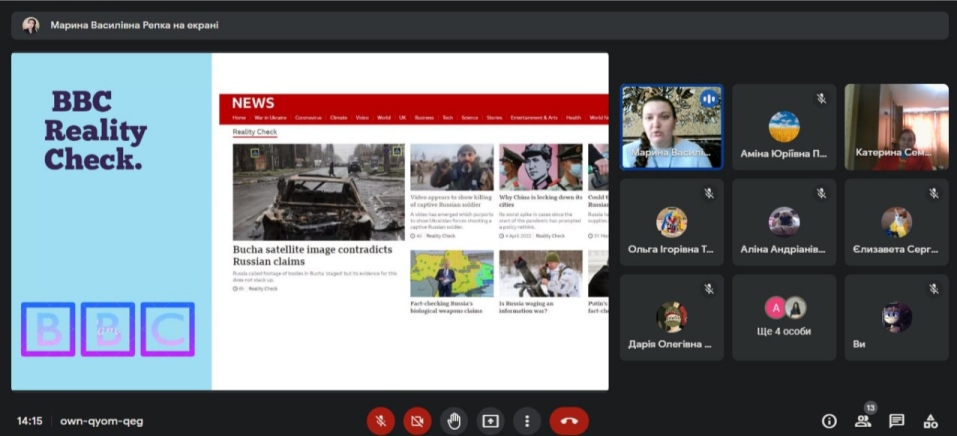The image size is (957, 436).
Task: Click the muted mic icon on Аміна's tile
Action: coord(821,98)
